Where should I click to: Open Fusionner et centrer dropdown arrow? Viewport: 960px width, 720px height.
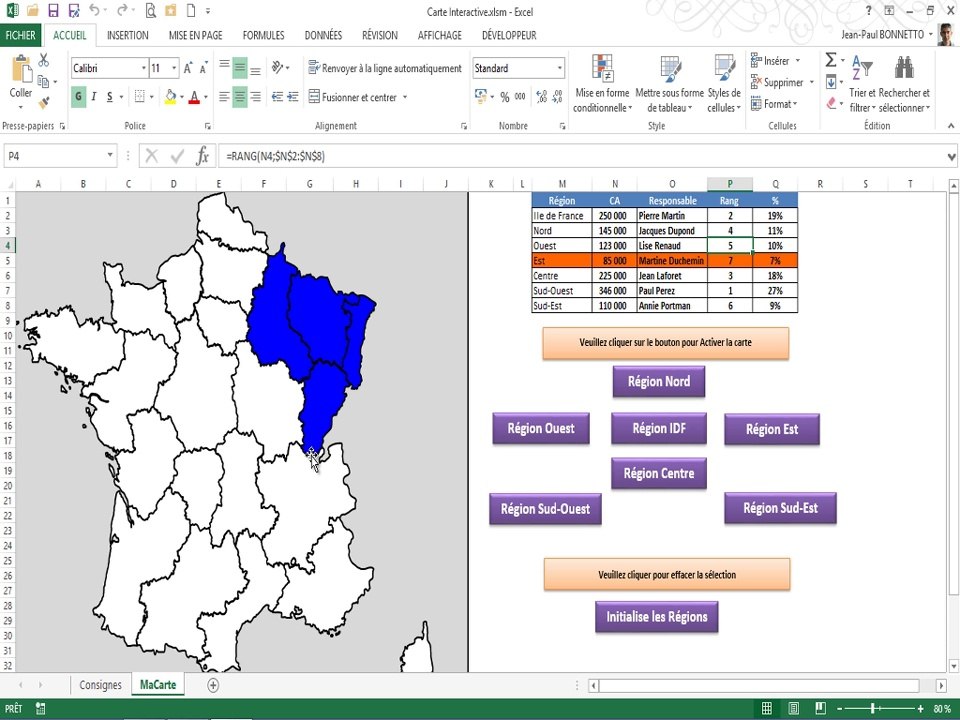(405, 97)
